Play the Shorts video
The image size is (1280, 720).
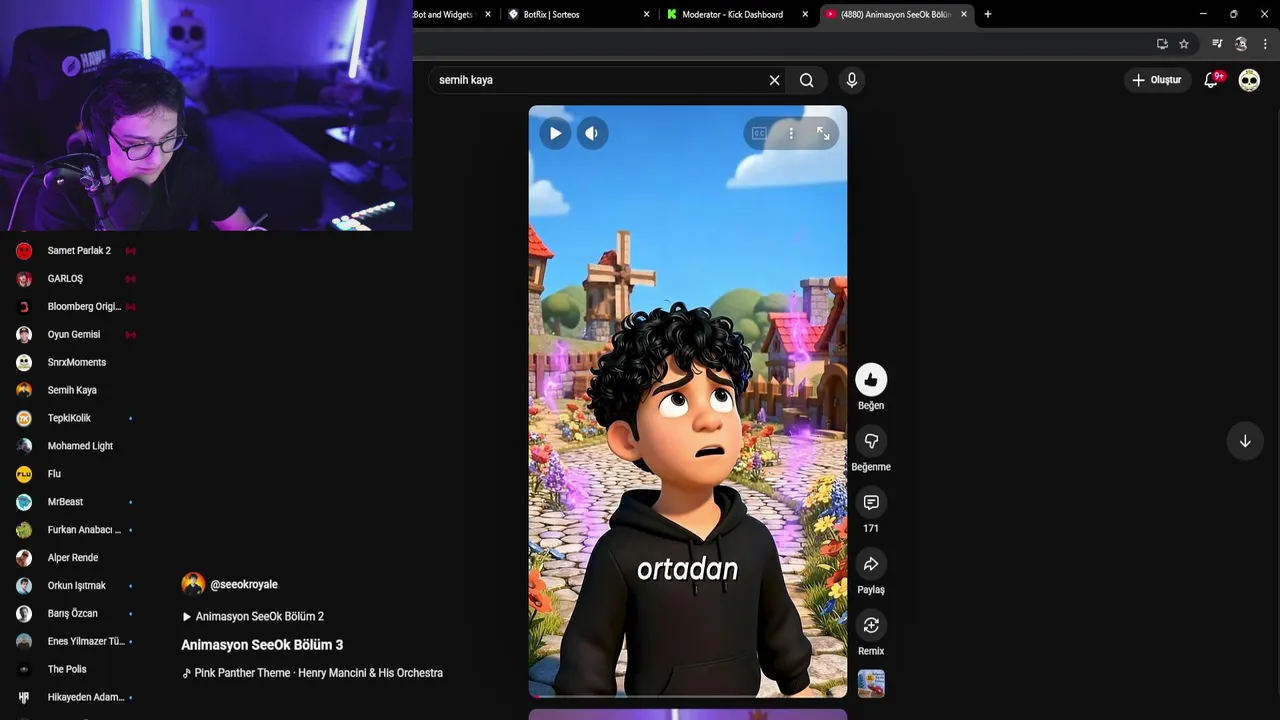pyautogui.click(x=555, y=133)
